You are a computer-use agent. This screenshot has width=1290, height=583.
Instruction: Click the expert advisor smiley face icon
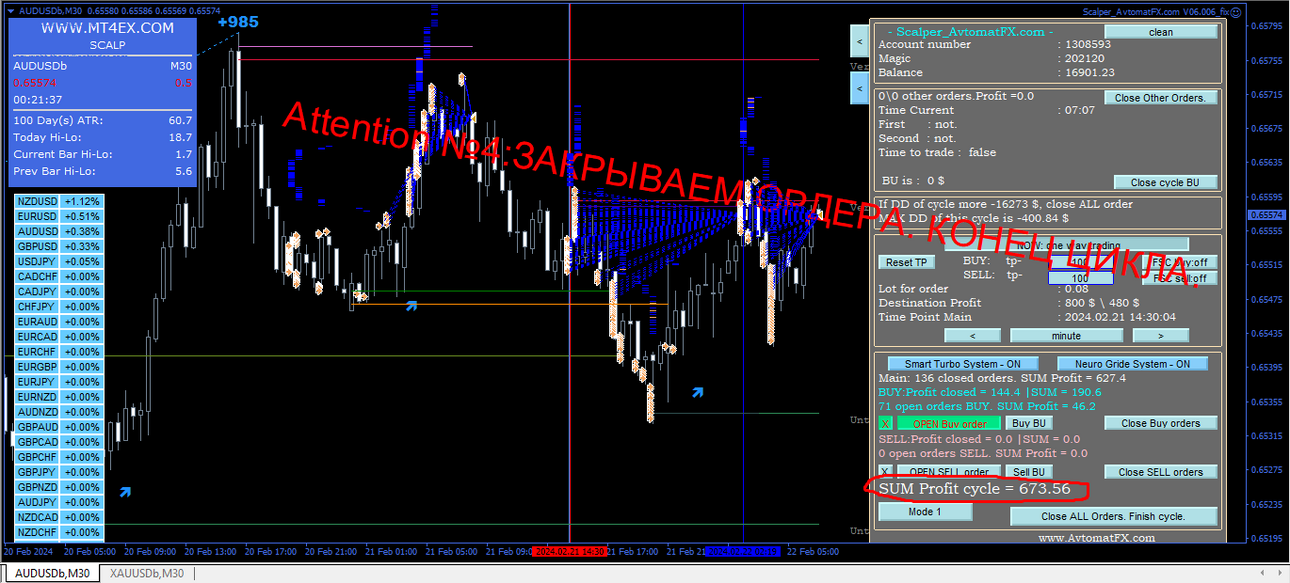pyautogui.click(x=1236, y=11)
